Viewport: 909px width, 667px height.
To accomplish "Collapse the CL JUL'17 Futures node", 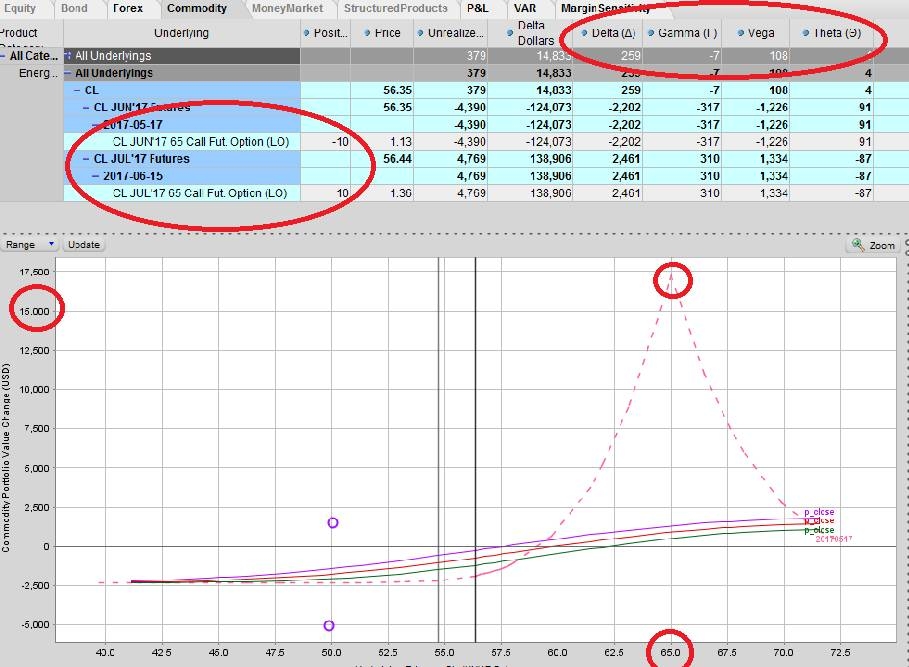I will point(86,159).
